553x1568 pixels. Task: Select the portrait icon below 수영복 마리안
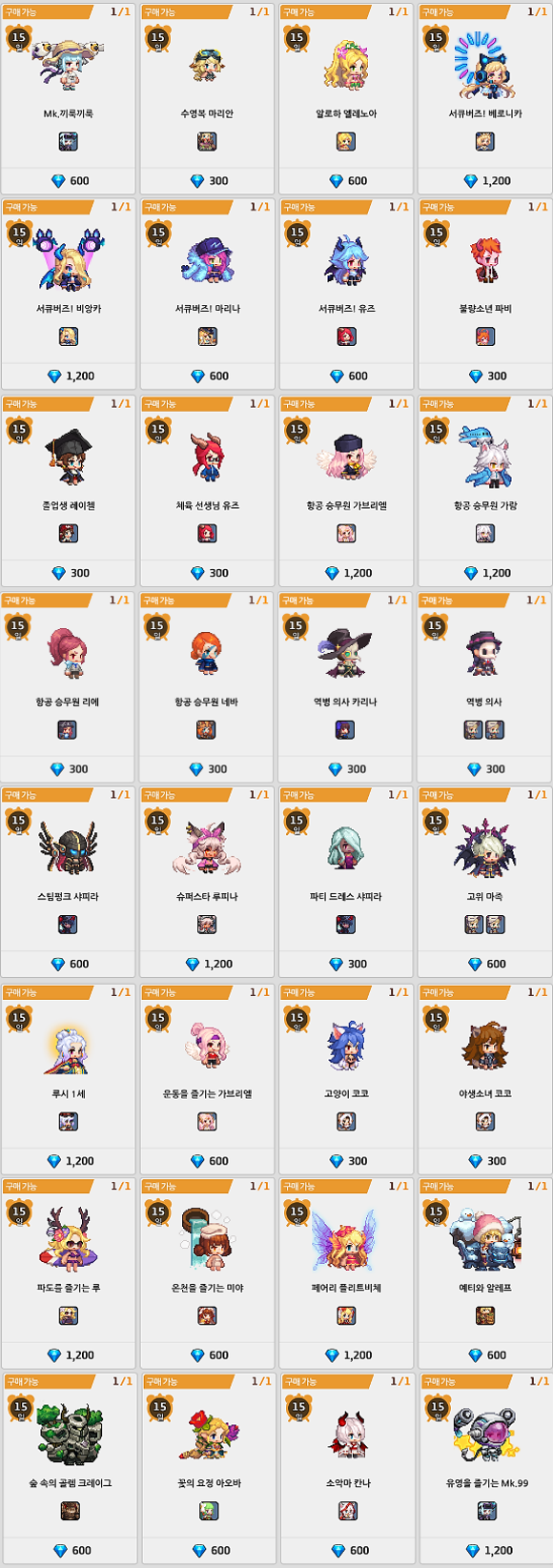pyautogui.click(x=207, y=142)
